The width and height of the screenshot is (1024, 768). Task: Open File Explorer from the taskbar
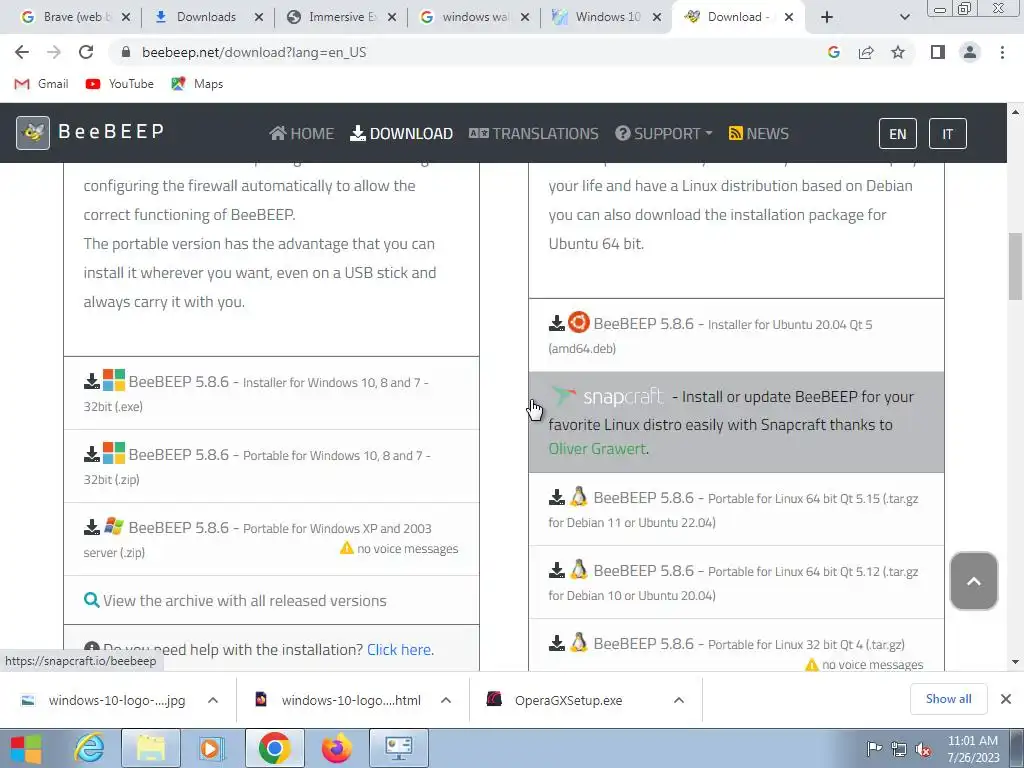[150, 748]
